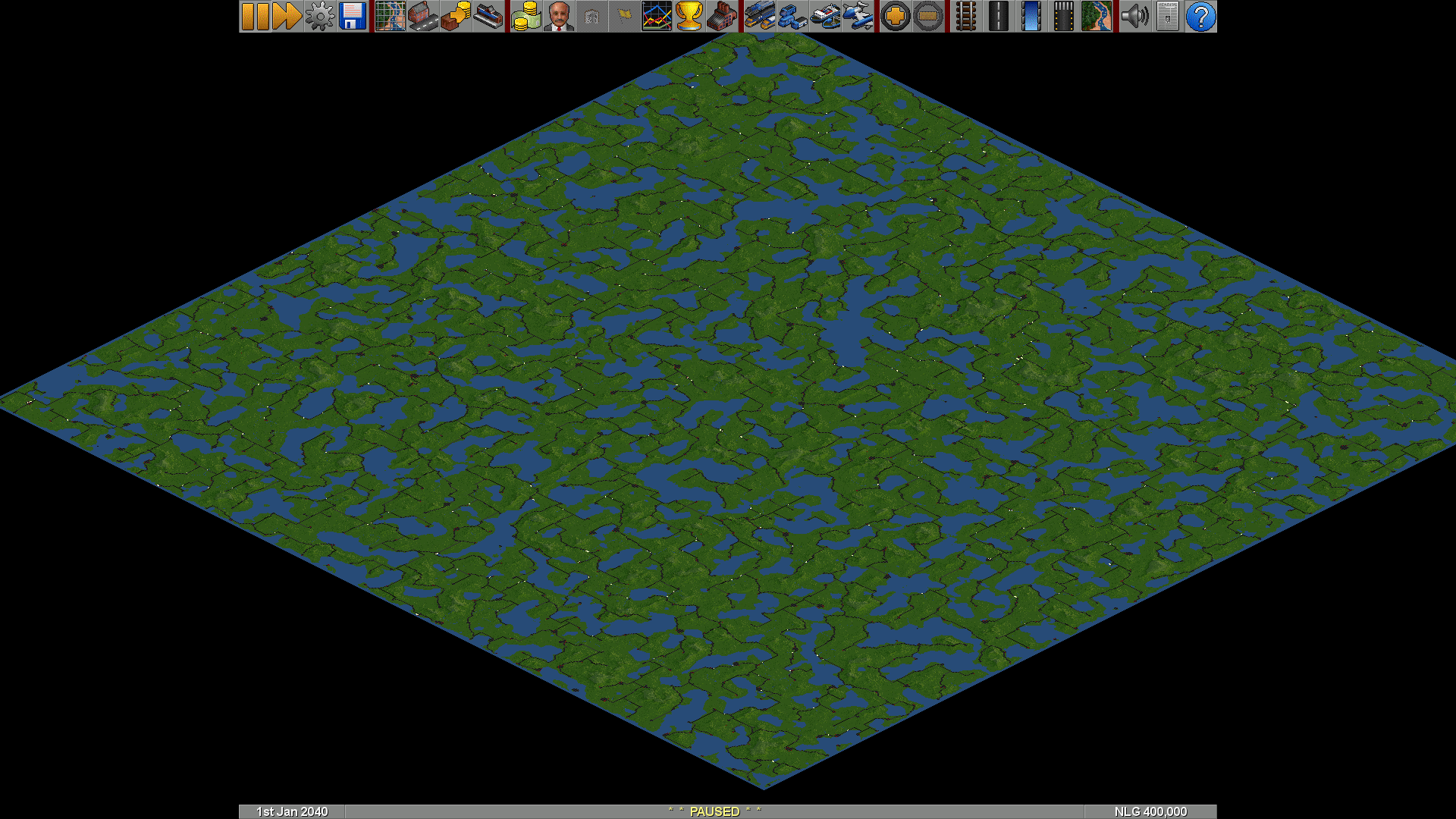Open the map display menu

[x=391, y=16]
